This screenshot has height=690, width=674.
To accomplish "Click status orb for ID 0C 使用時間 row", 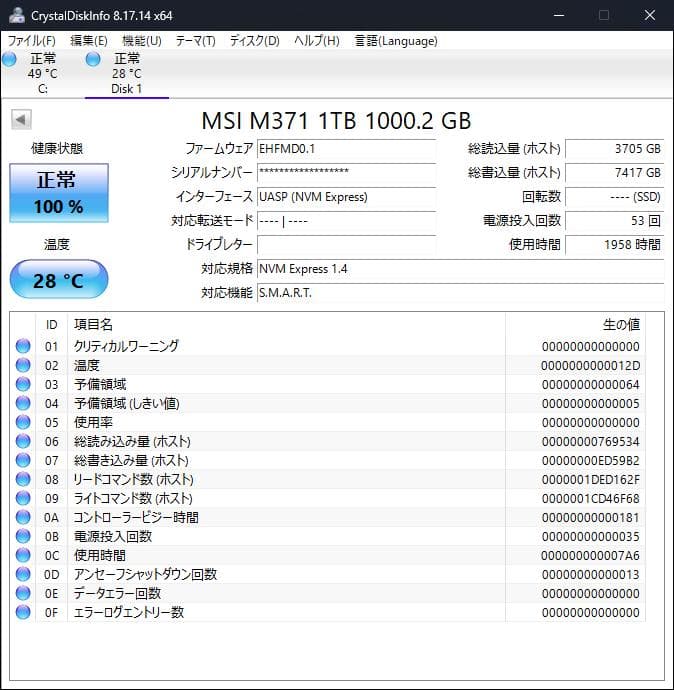I will pyautogui.click(x=23, y=555).
